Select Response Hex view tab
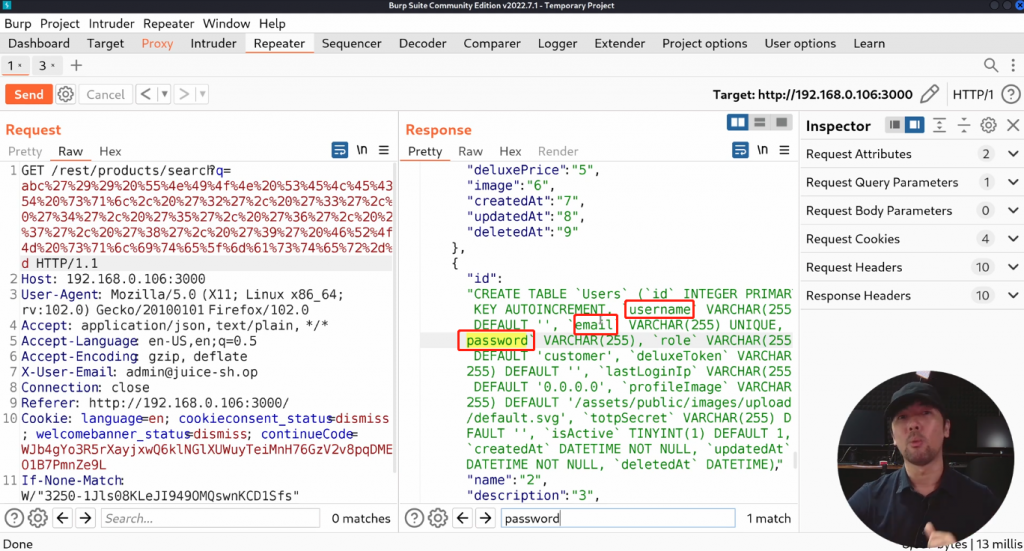This screenshot has width=1024, height=551. pos(510,151)
